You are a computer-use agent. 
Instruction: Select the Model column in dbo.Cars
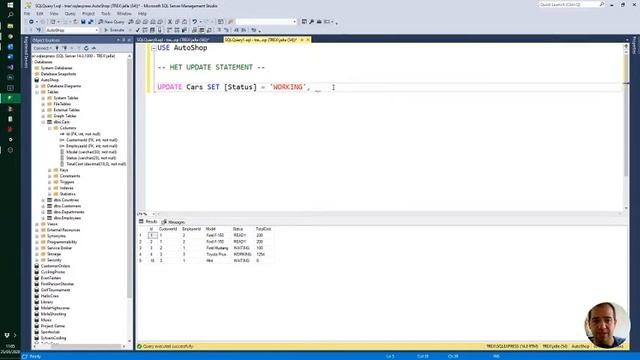[x=91, y=152]
